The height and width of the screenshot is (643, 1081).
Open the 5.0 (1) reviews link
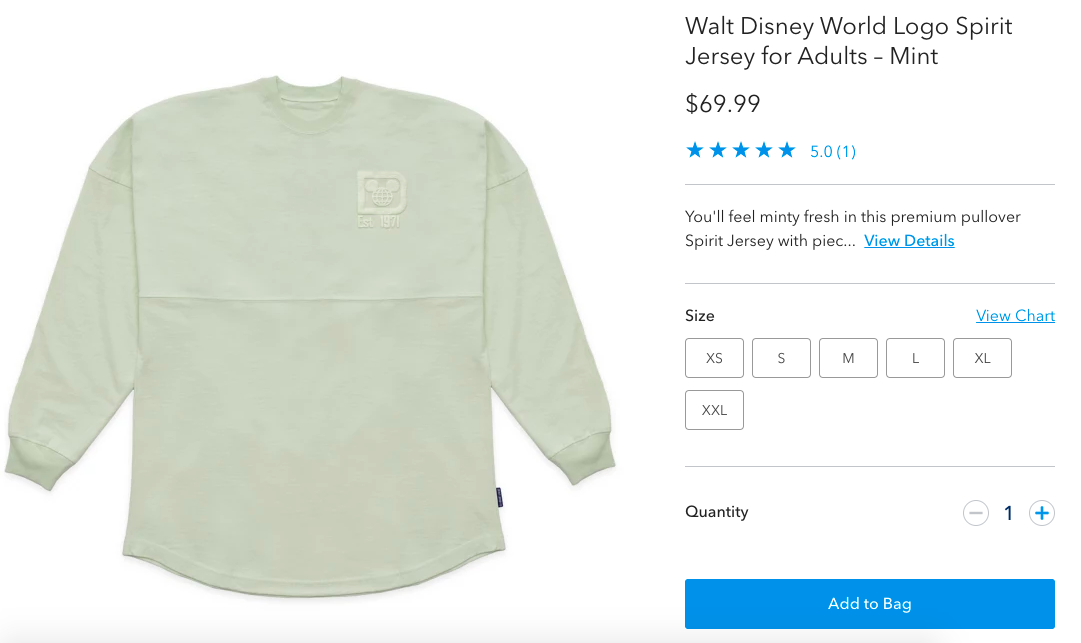coord(832,152)
